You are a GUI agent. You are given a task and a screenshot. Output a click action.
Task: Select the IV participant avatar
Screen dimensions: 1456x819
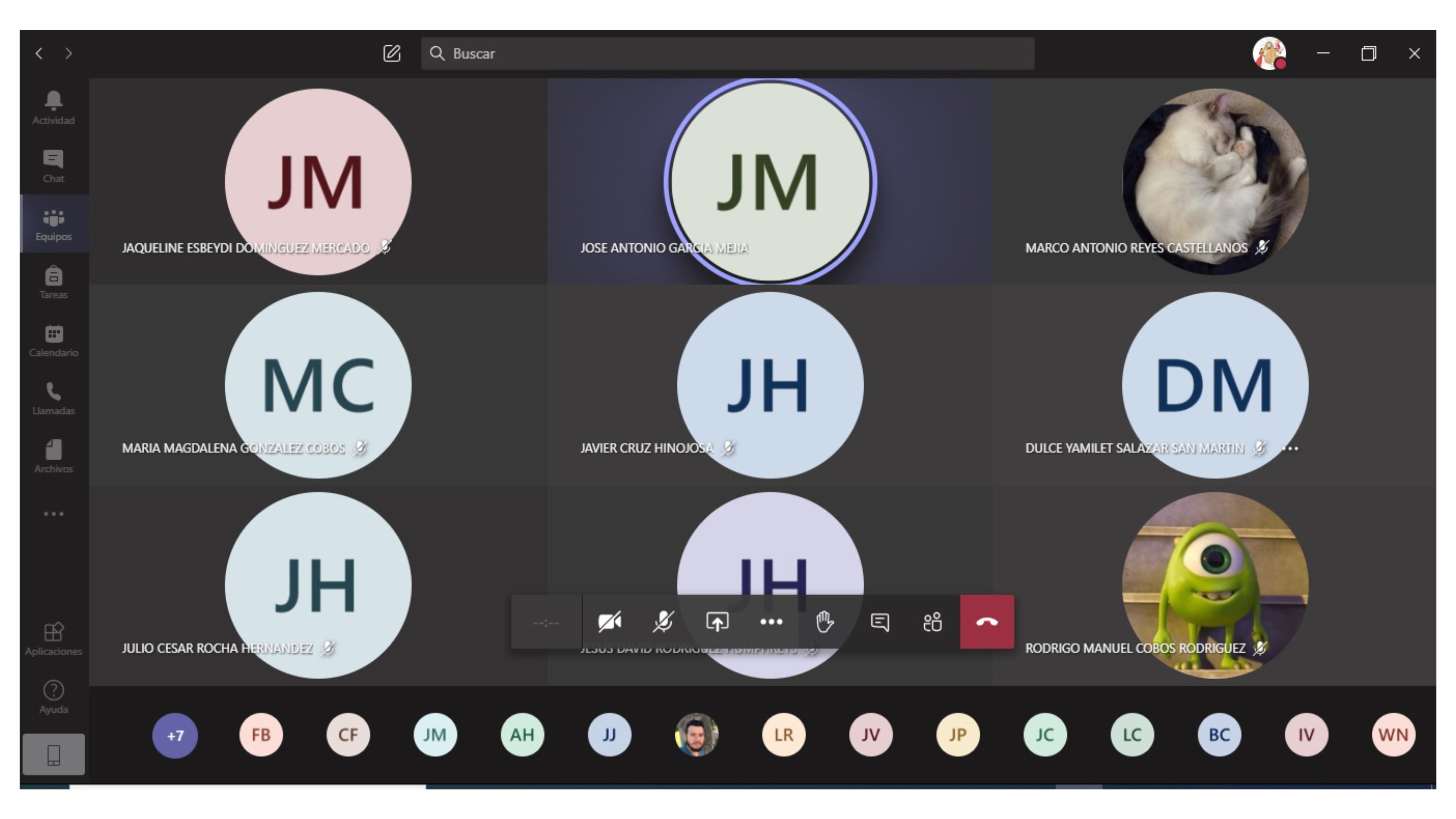click(x=1306, y=735)
